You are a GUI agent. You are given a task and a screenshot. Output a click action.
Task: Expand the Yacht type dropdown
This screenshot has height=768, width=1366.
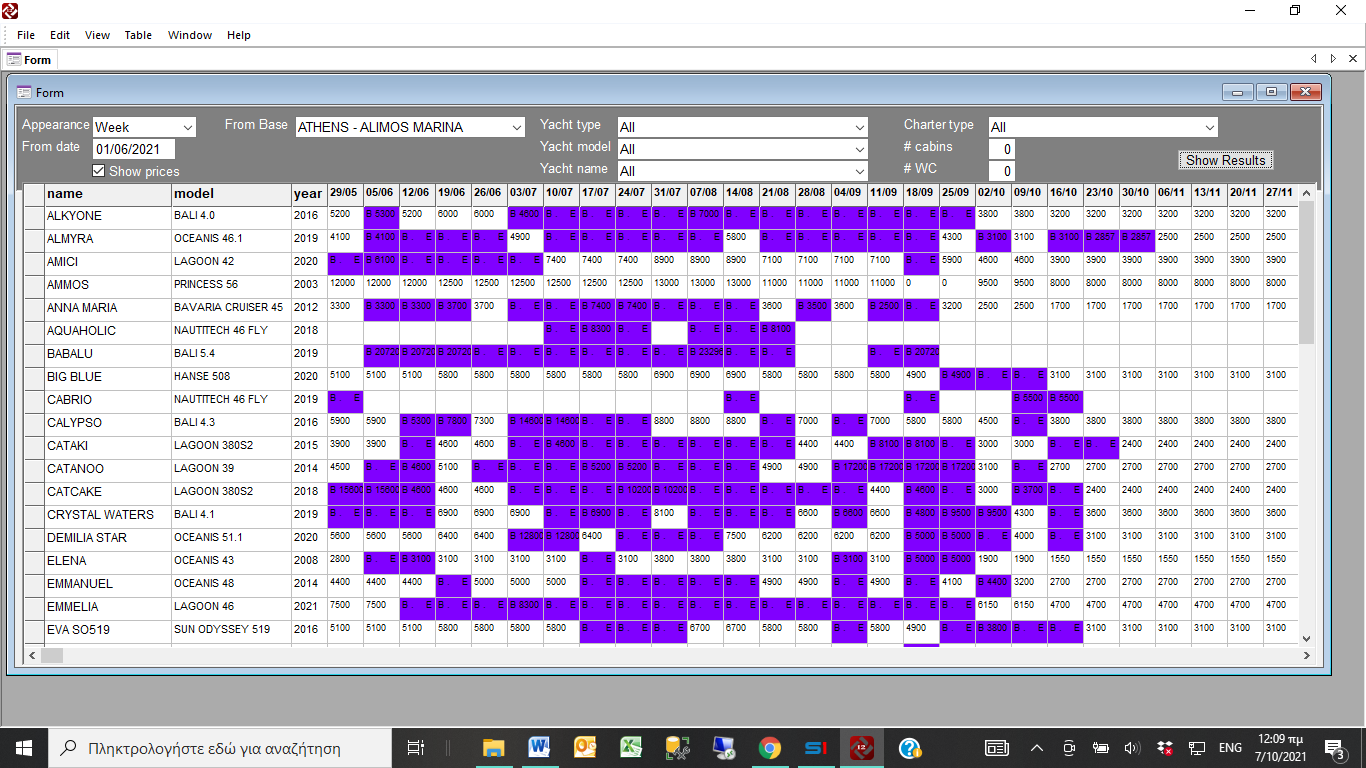(860, 127)
